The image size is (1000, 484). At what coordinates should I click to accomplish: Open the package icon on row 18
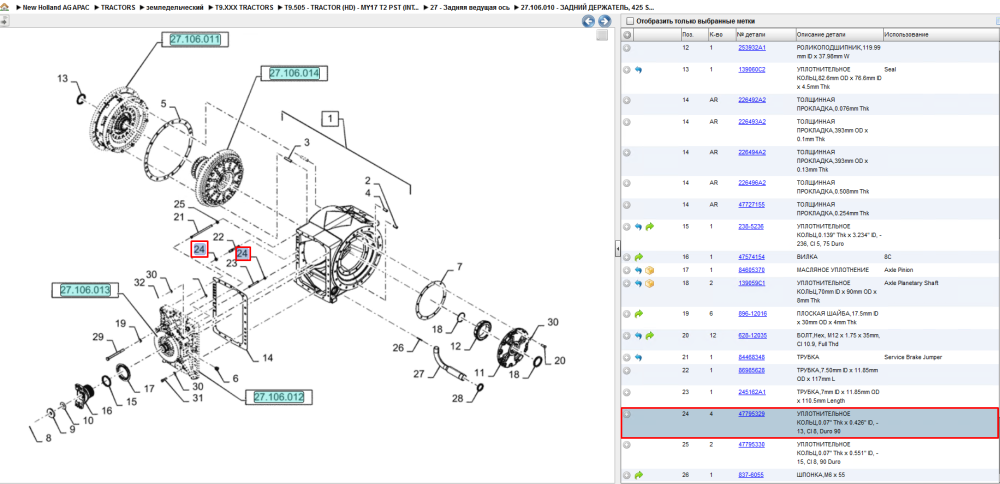tap(650, 282)
